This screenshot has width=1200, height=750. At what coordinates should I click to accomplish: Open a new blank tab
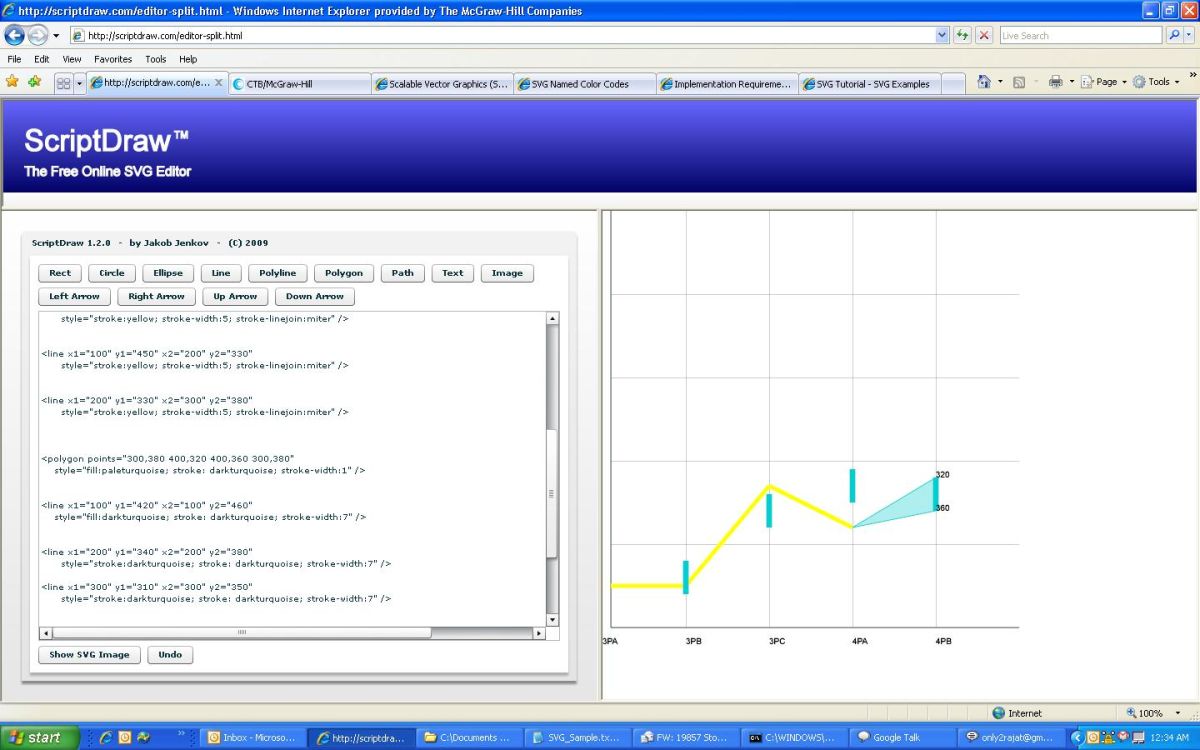tap(953, 84)
